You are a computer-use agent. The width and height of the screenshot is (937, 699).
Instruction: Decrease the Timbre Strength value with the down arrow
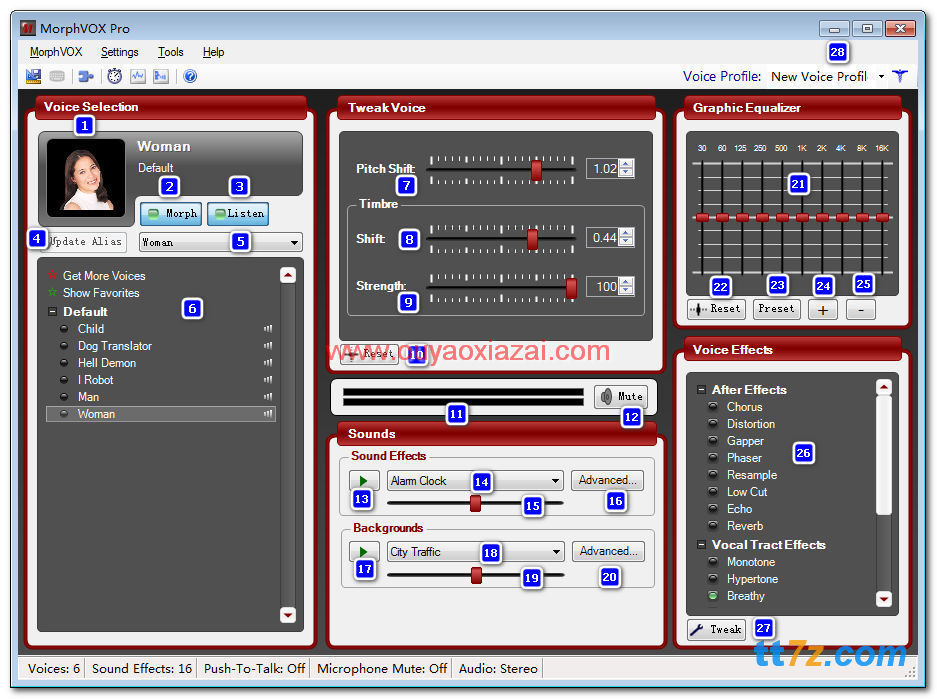[x=626, y=290]
